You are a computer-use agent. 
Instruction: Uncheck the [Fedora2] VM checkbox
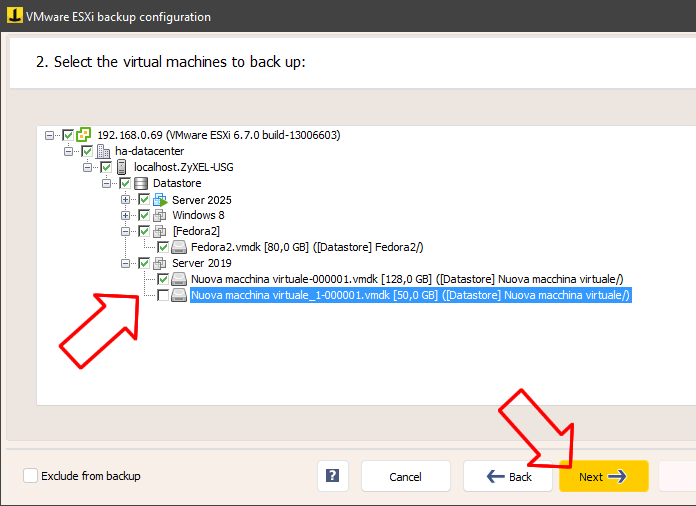(x=144, y=231)
